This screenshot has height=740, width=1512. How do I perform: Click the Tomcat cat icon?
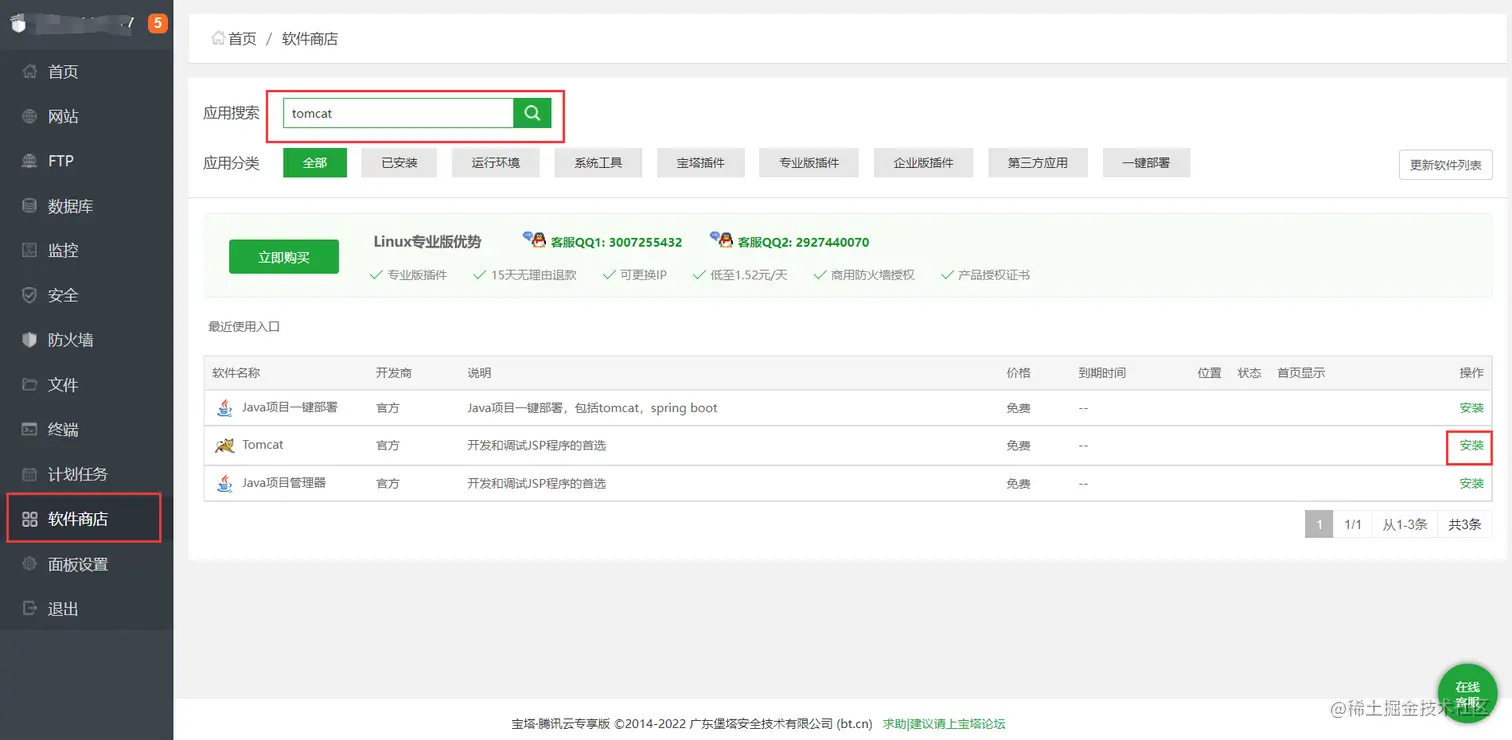(224, 445)
